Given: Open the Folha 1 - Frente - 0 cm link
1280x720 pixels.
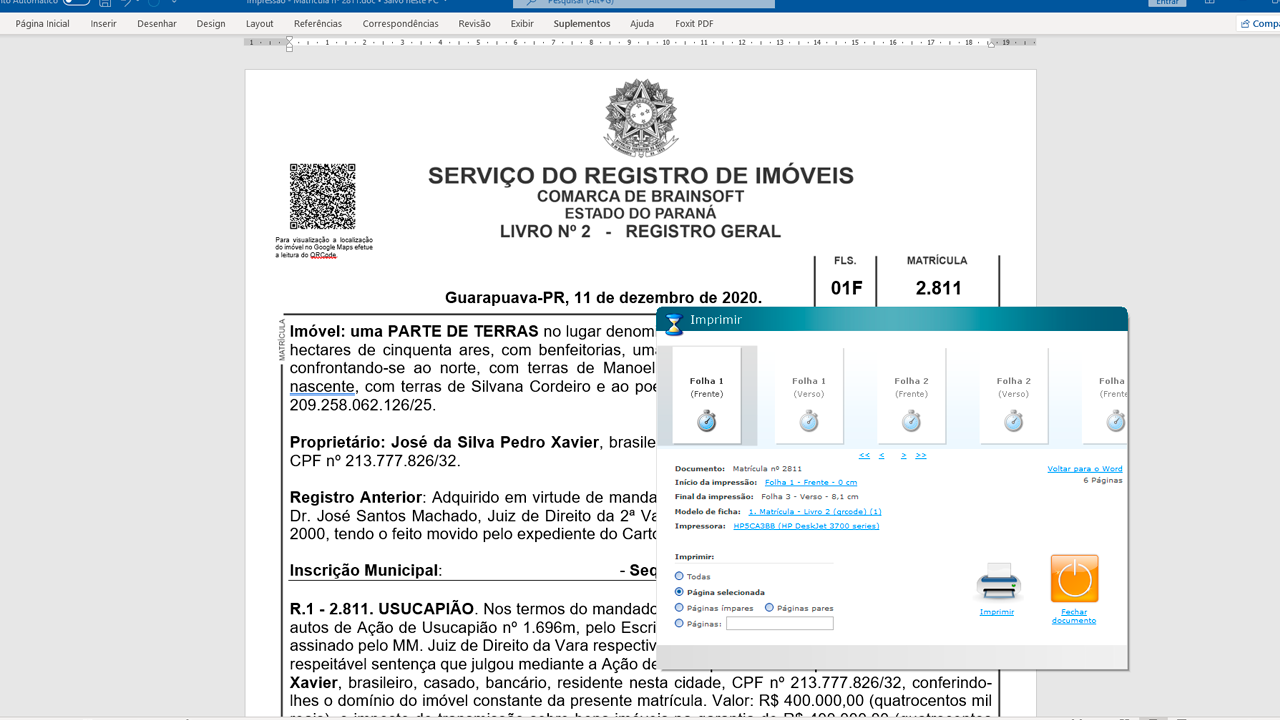Looking at the screenshot, I should coord(810,482).
